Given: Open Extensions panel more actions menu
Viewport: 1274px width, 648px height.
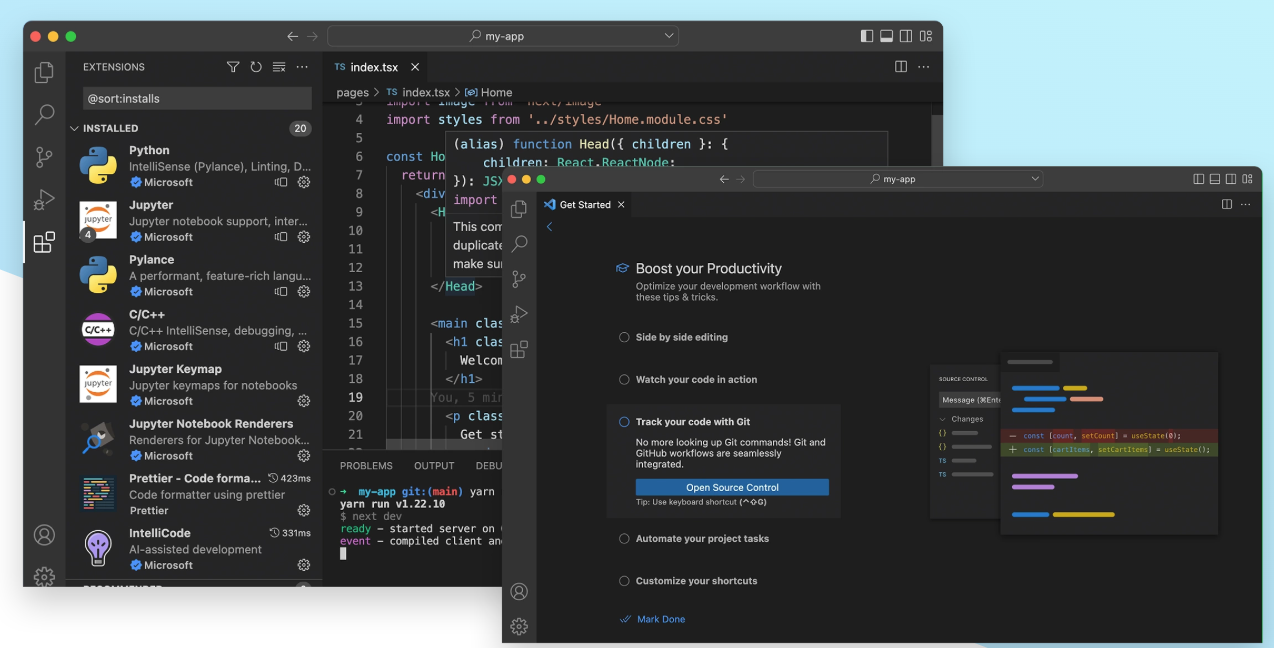Looking at the screenshot, I should coord(302,67).
